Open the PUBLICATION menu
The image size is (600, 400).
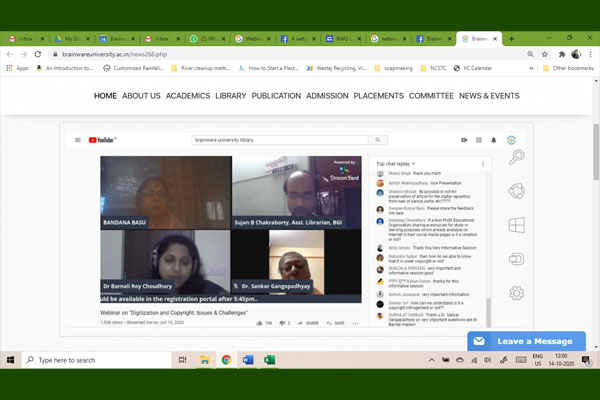click(x=276, y=96)
